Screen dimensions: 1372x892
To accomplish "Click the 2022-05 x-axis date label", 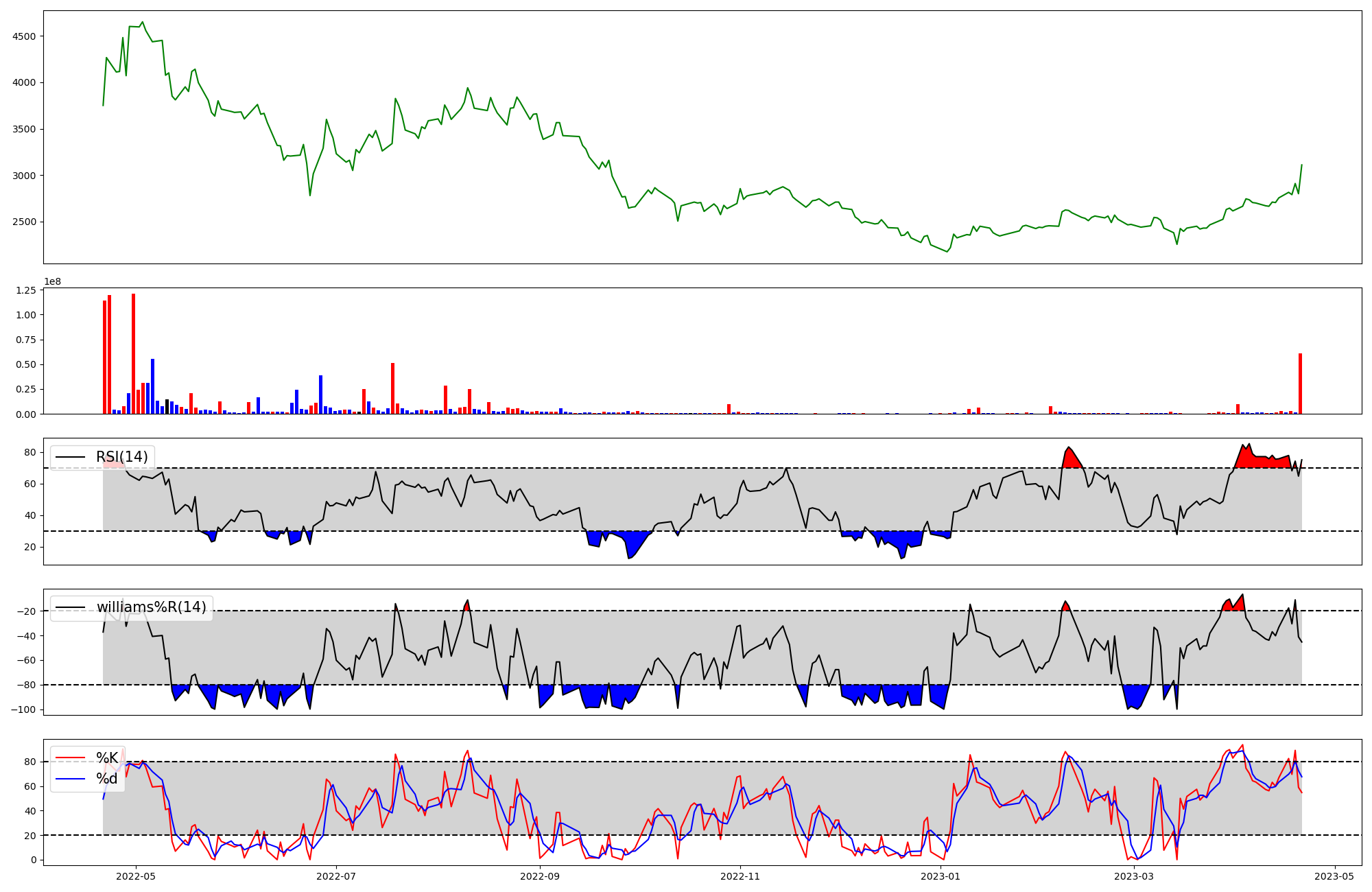I will point(136,876).
